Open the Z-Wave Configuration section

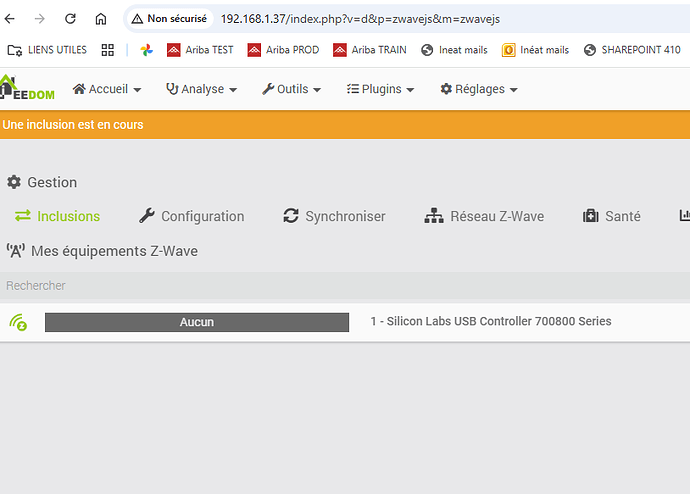pos(191,216)
